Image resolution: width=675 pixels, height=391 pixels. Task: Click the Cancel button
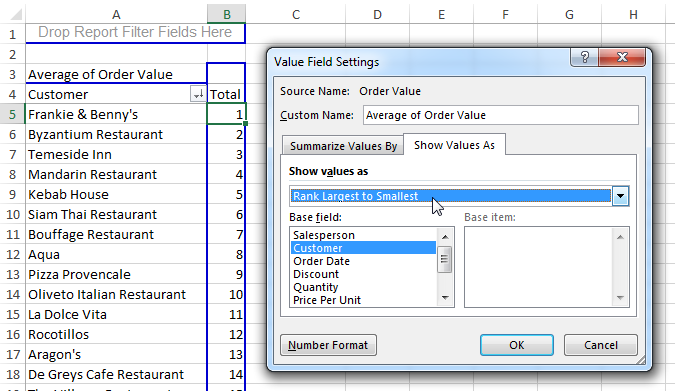click(x=601, y=345)
